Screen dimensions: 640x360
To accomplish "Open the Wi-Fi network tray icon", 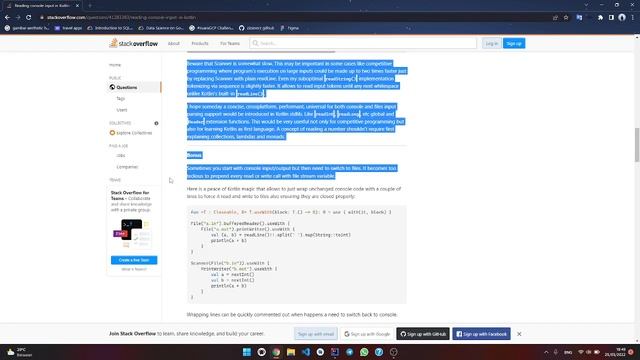I will pos(580,352).
